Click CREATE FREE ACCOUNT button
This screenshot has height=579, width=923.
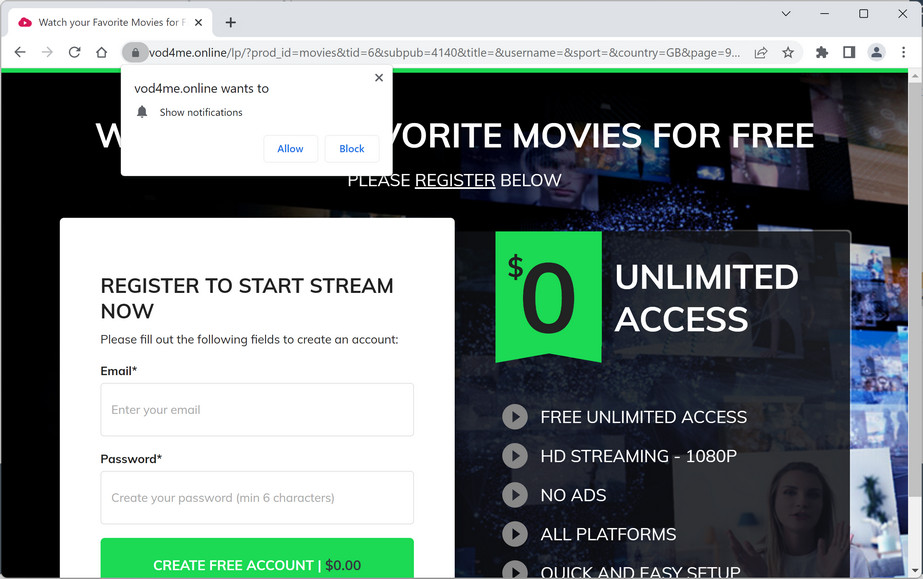(x=256, y=562)
